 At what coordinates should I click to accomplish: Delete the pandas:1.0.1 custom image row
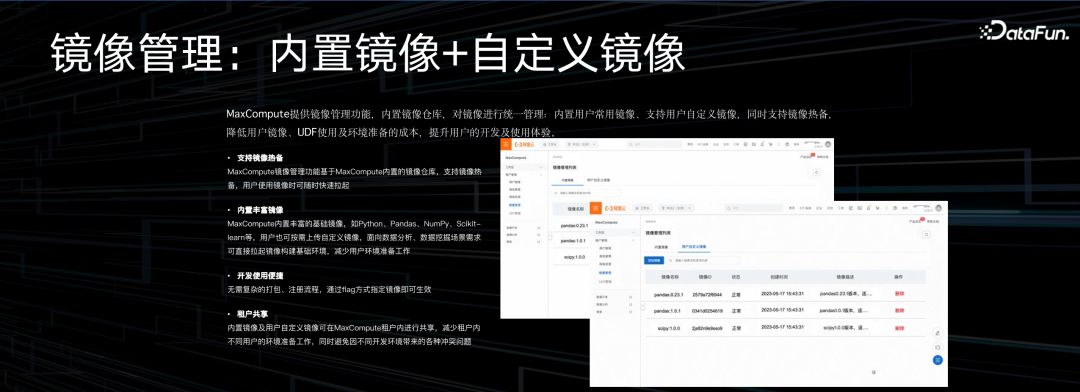pos(899,311)
